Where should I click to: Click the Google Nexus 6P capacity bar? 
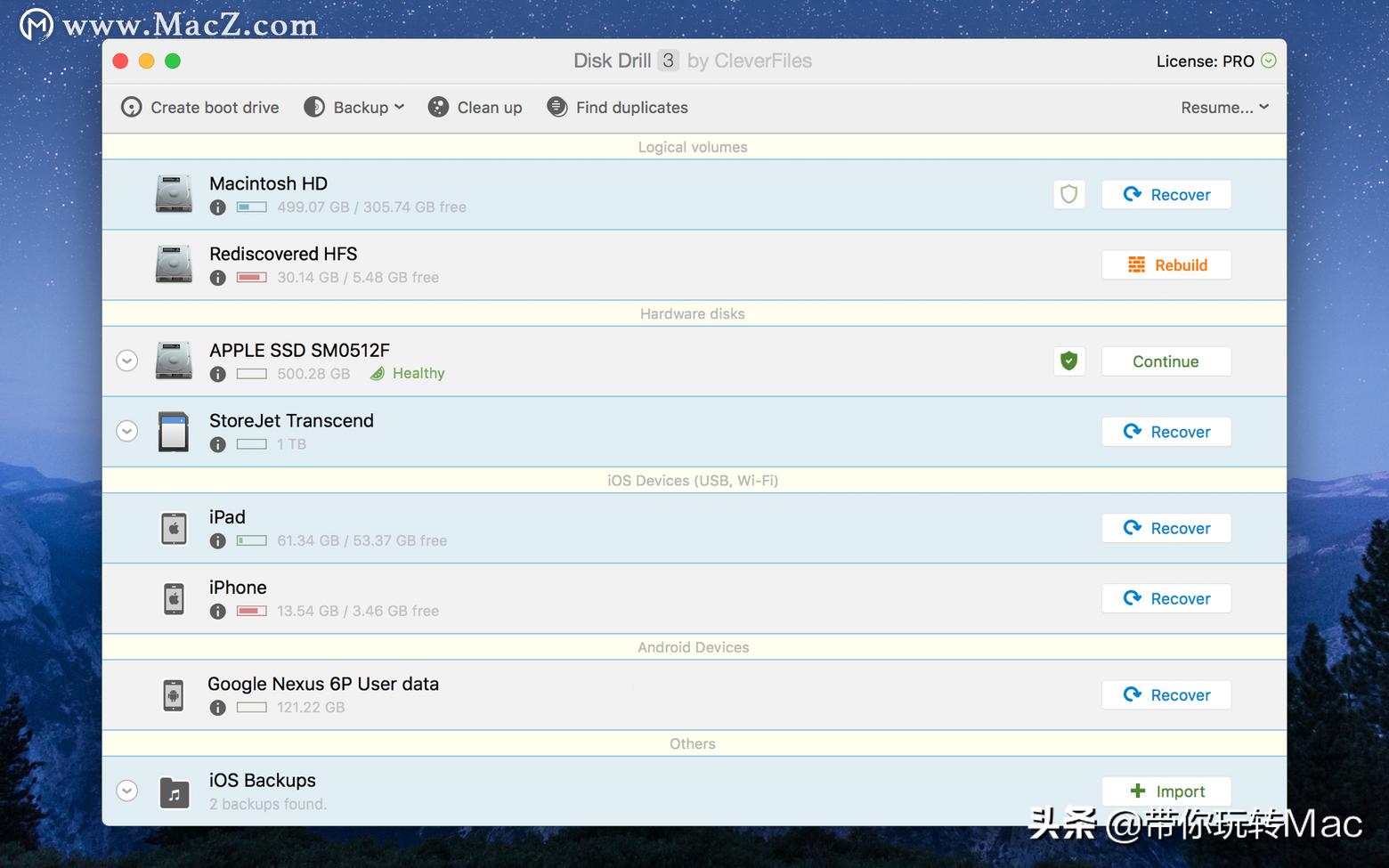coord(252,708)
